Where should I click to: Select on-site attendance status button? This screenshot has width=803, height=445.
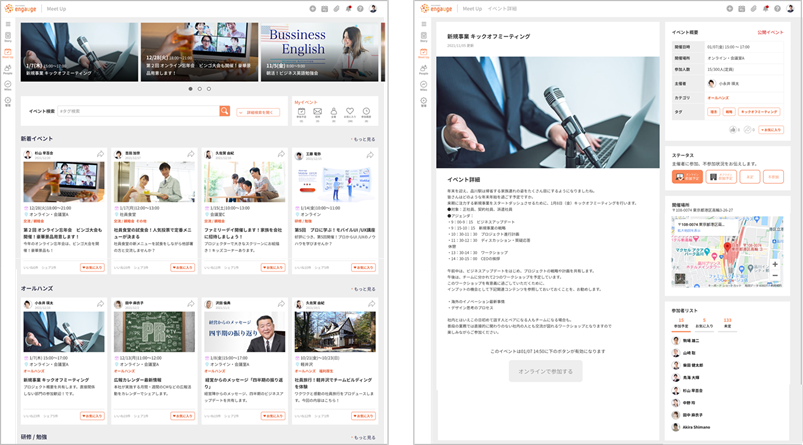(x=721, y=177)
